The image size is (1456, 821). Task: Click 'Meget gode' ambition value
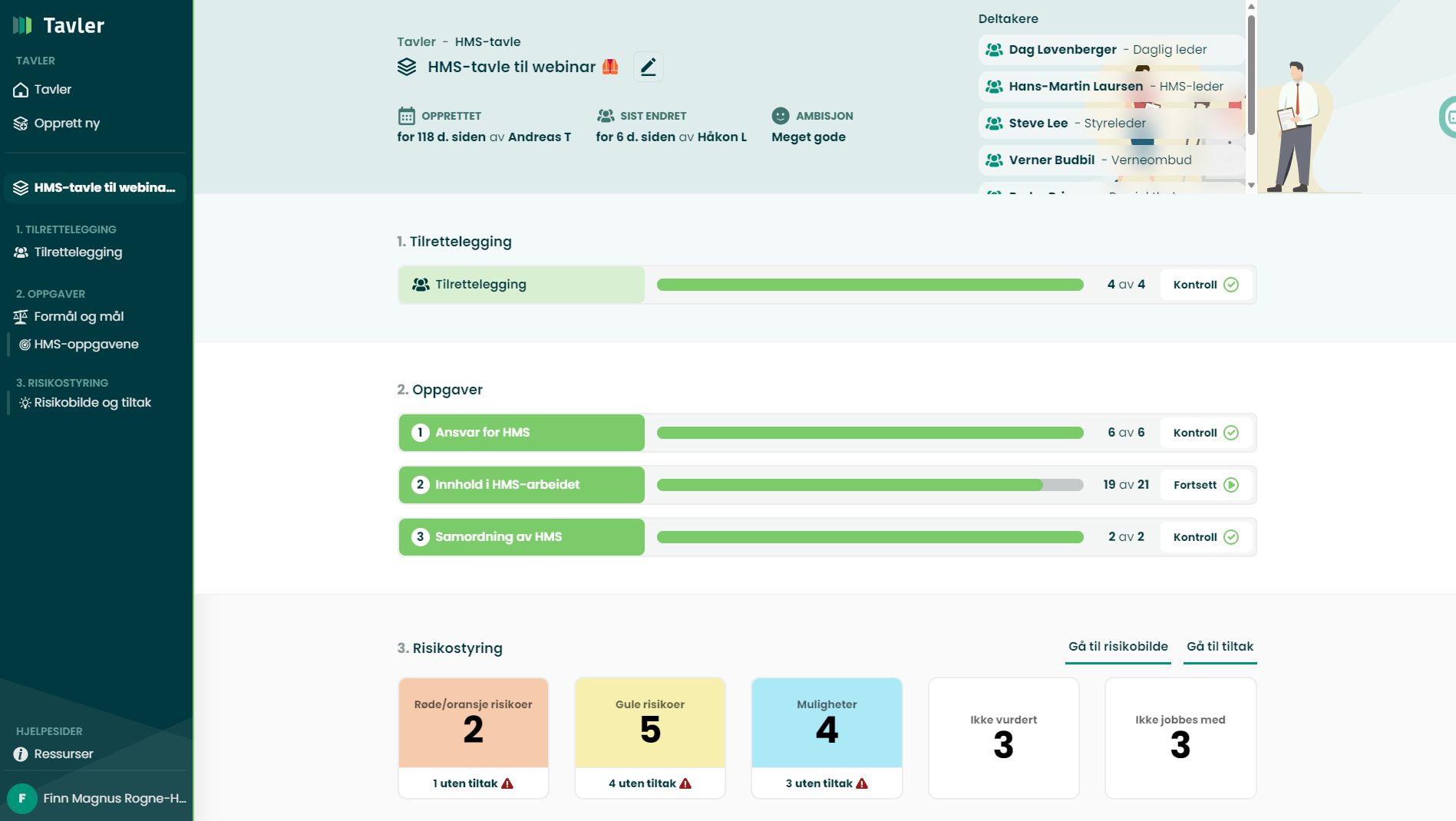(x=808, y=137)
